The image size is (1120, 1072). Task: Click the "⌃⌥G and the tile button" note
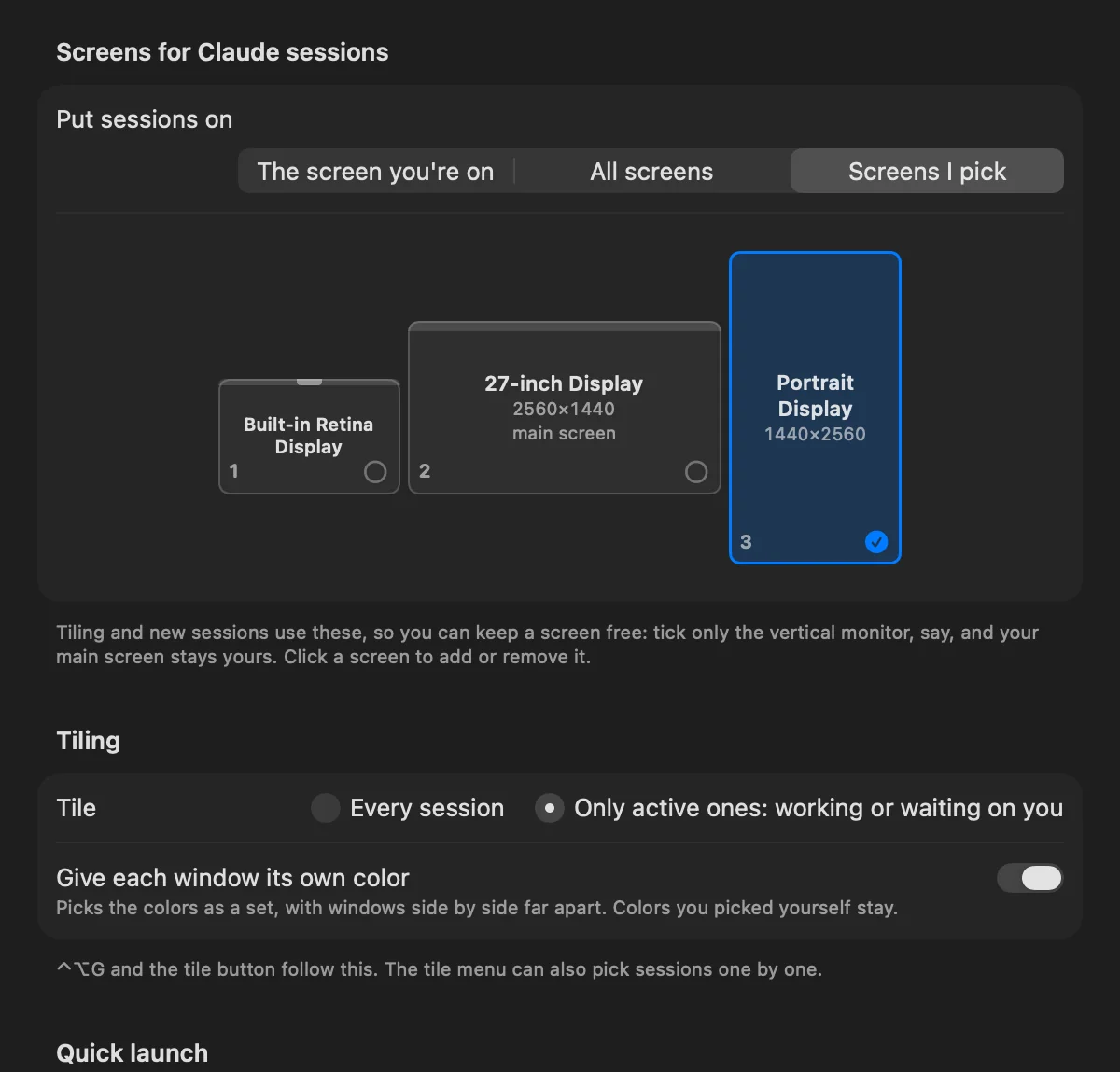click(x=439, y=969)
